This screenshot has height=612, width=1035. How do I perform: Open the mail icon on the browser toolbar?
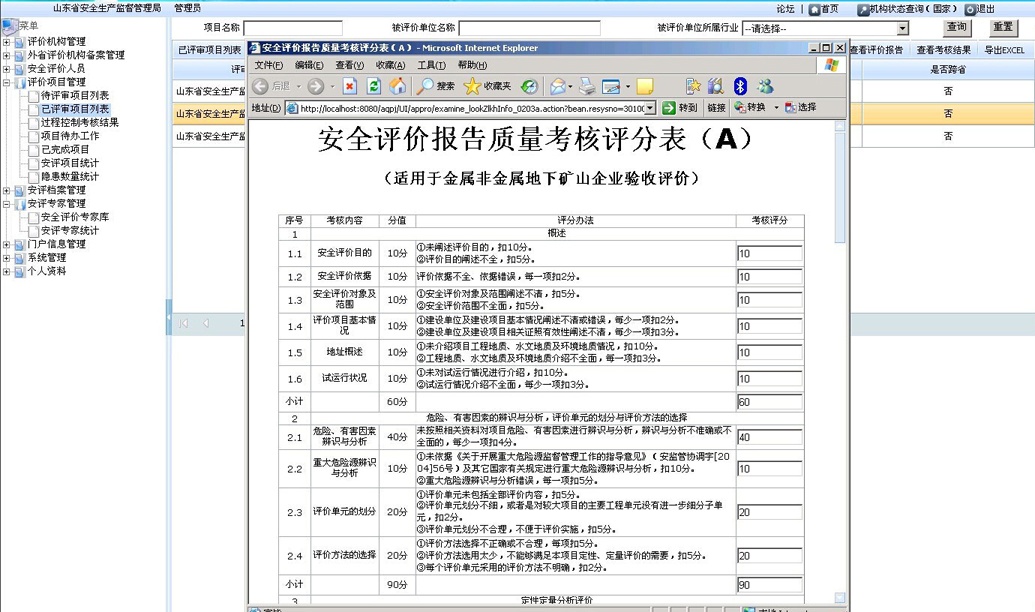[x=556, y=86]
